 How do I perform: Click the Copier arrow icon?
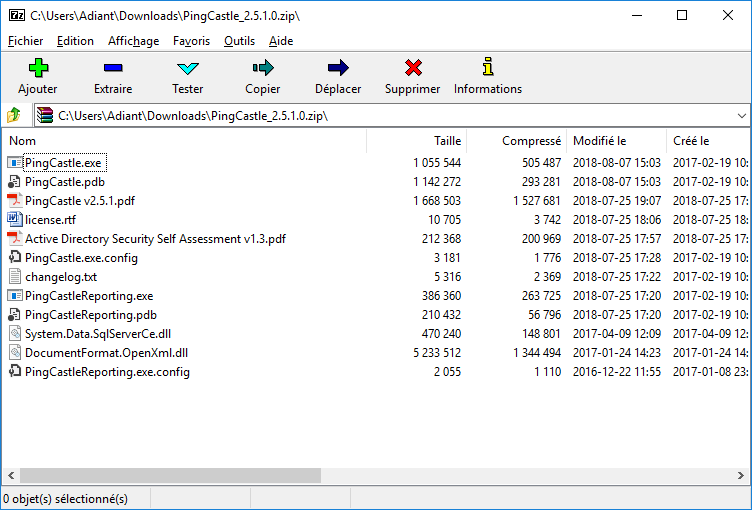pyautogui.click(x=263, y=68)
